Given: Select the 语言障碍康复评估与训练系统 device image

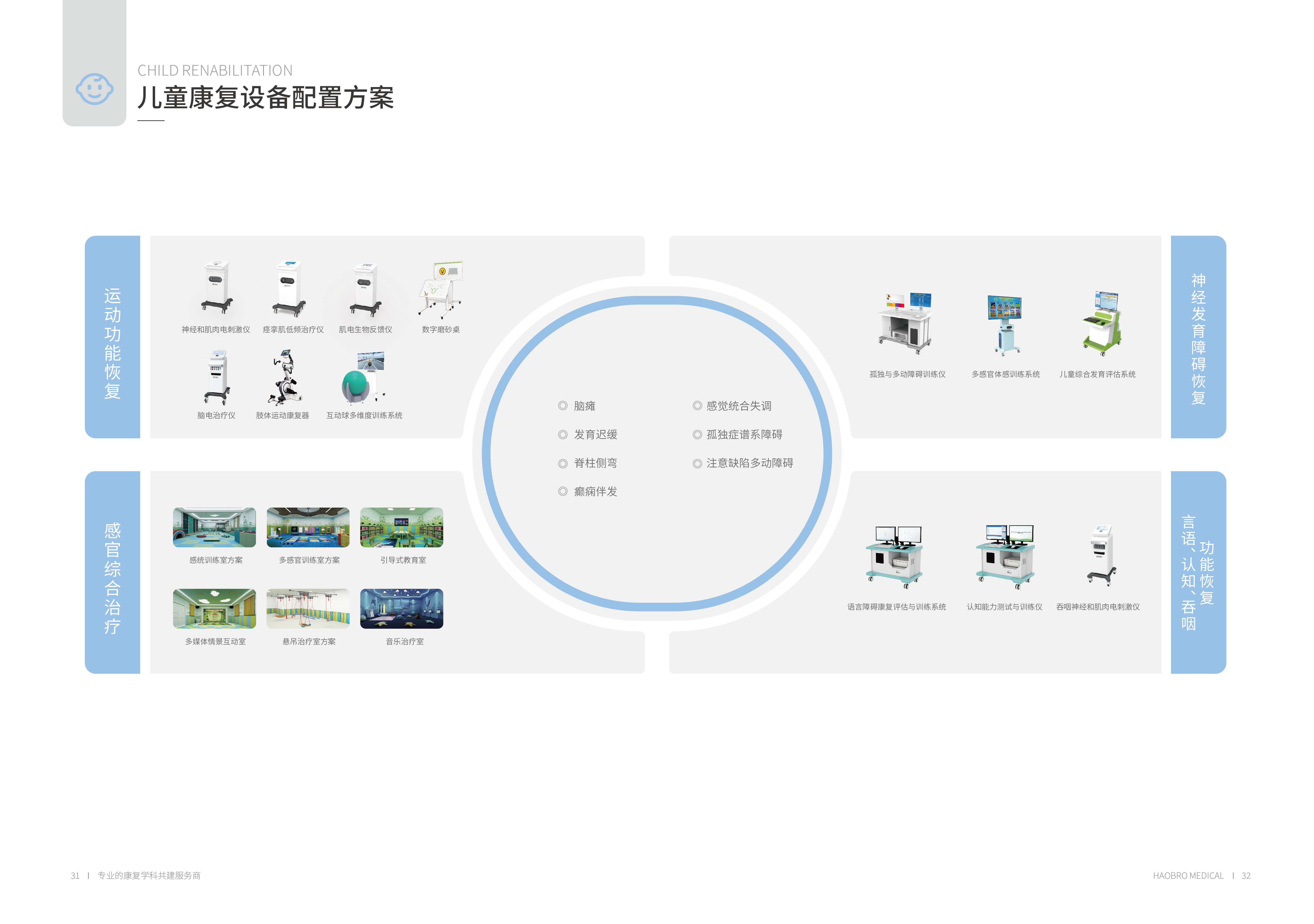Looking at the screenshot, I should [x=894, y=557].
